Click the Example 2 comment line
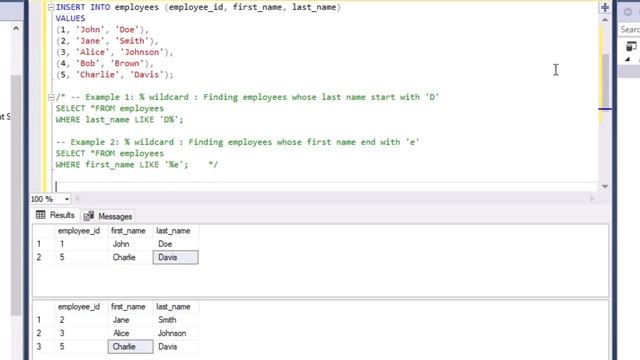The height and width of the screenshot is (360, 640). 238,142
